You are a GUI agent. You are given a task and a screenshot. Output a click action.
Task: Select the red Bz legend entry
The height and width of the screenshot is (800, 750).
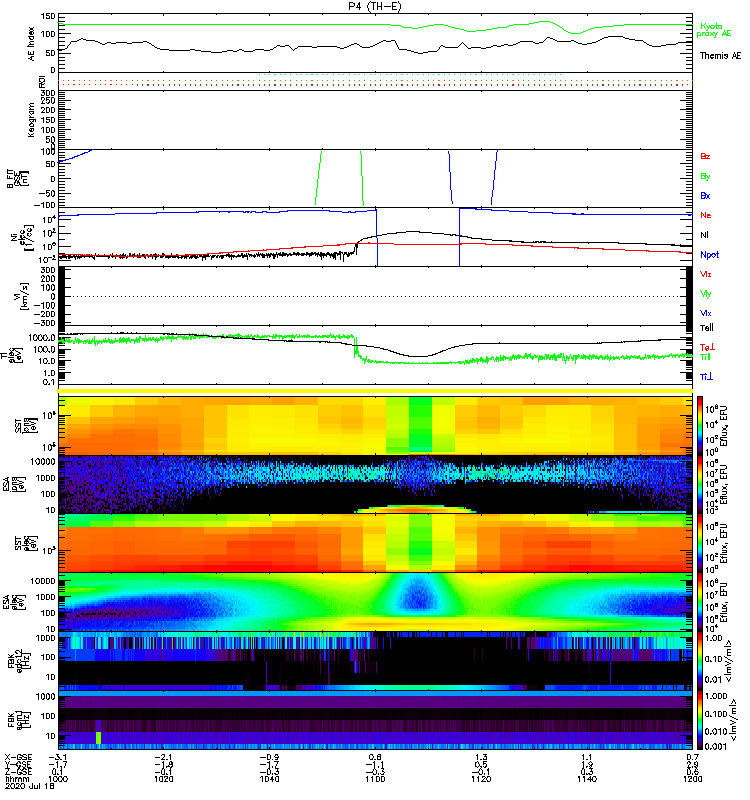pos(705,156)
